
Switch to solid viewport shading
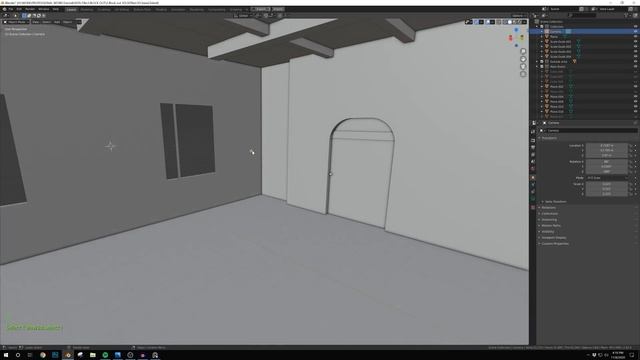click(510, 22)
